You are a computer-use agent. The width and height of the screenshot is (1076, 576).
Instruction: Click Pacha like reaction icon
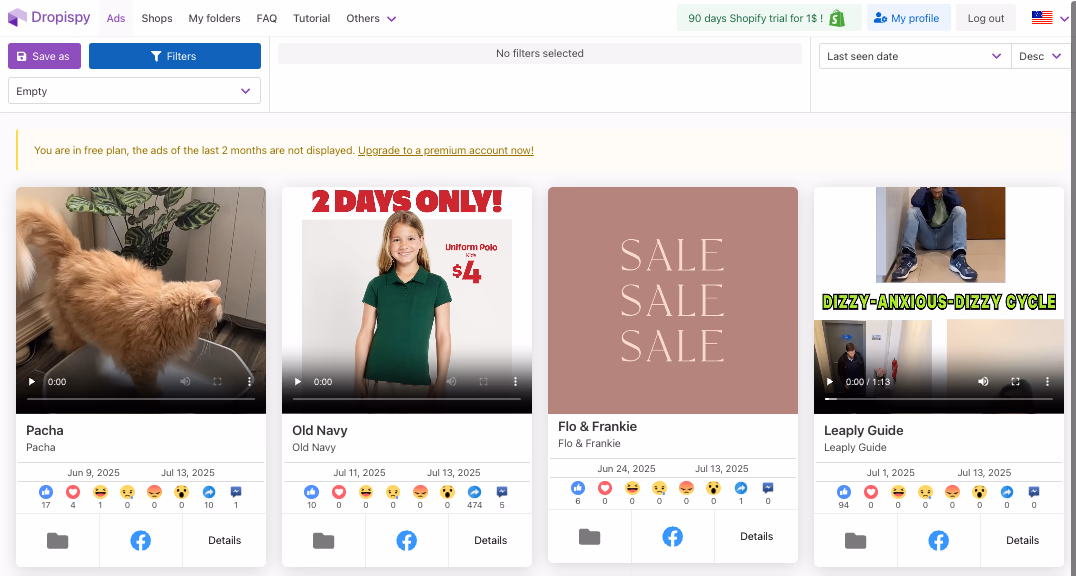point(46,492)
